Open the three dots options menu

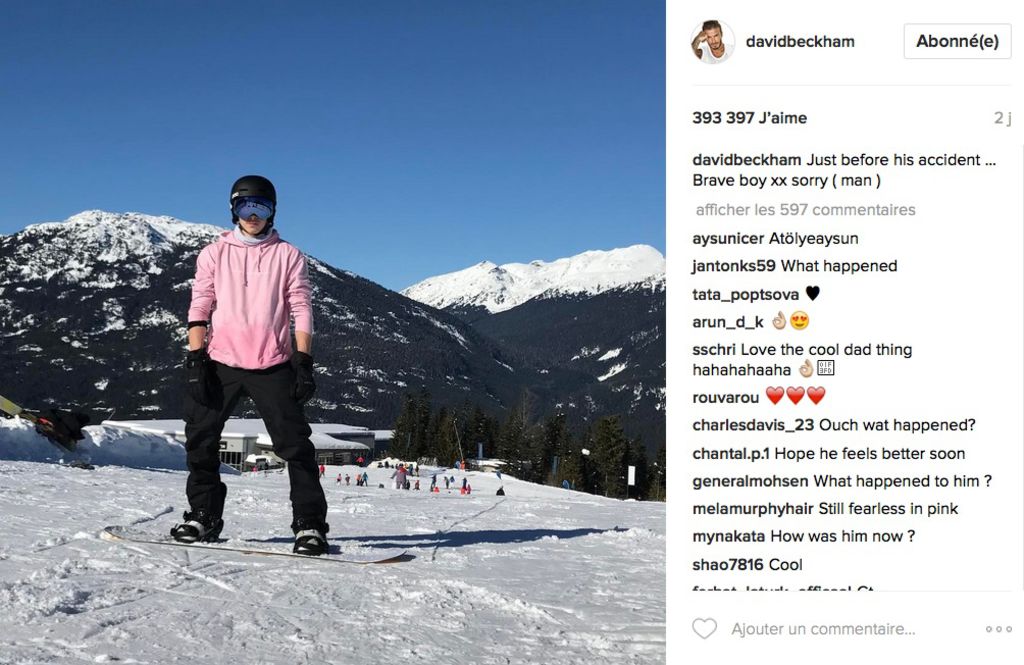pos(999,629)
